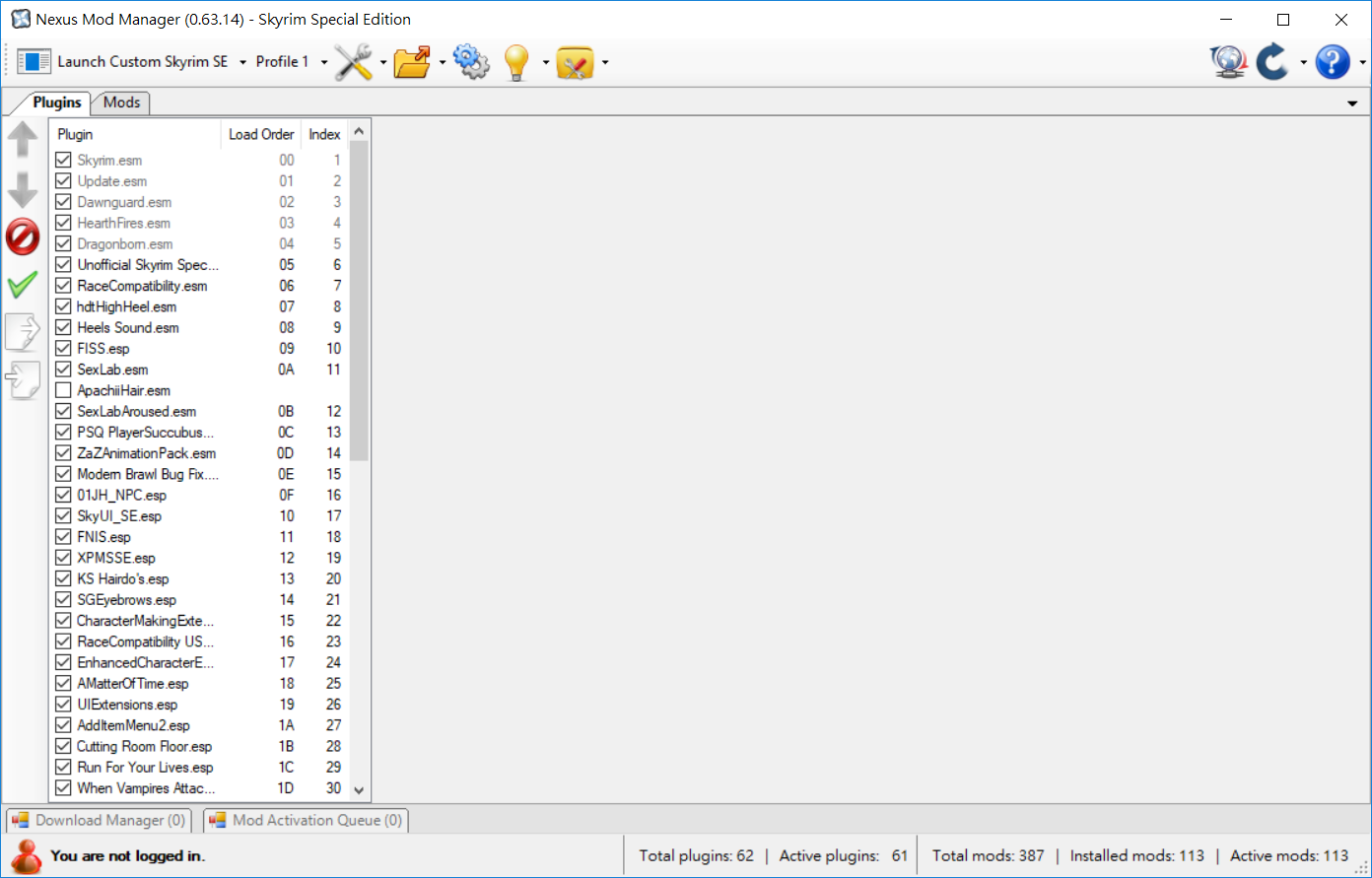Toggle the XPMSSE.esp checkbox

(63, 558)
